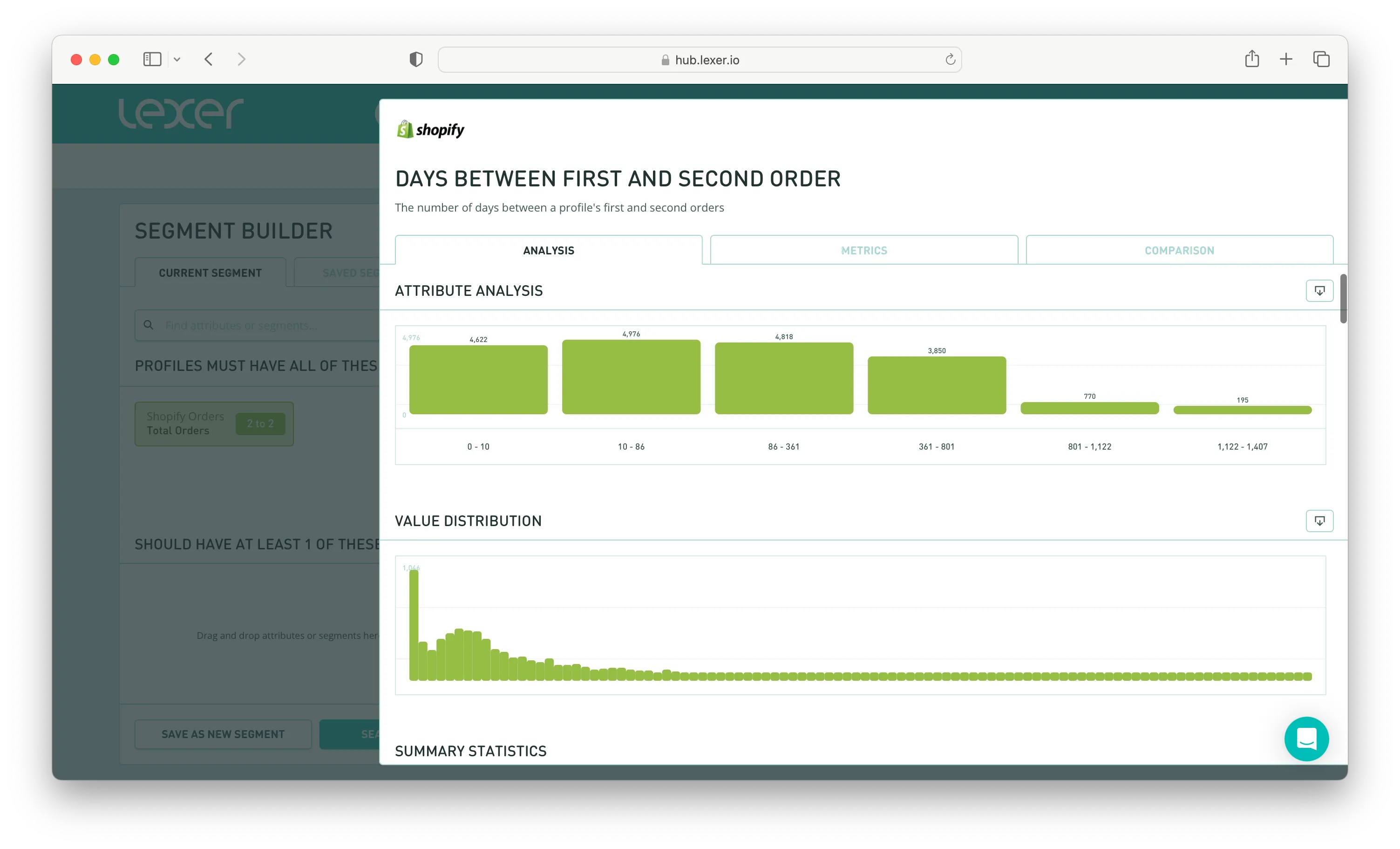Click the privacy shield icon

coord(416,59)
